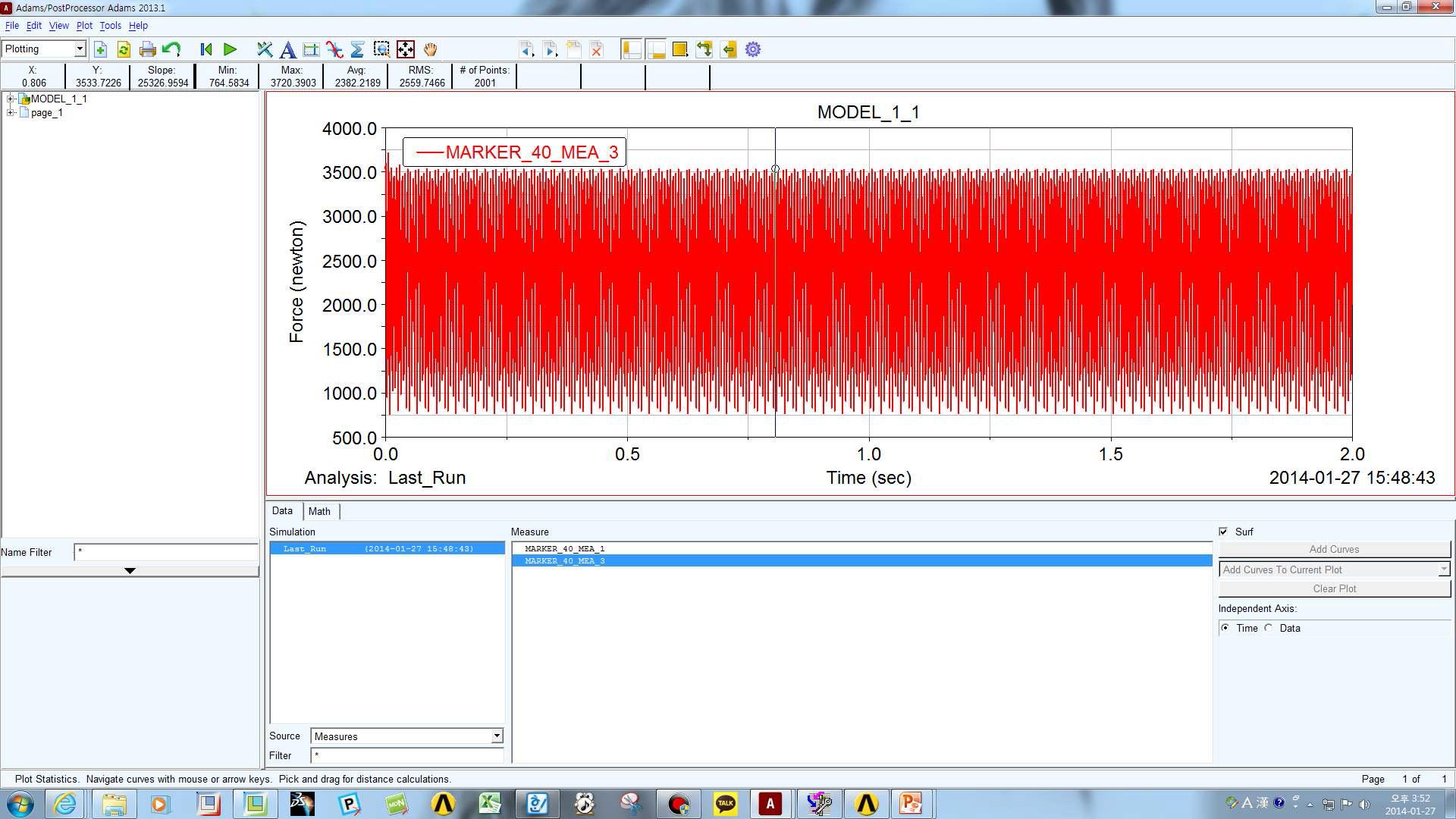
Task: Open the Plot menu
Action: click(84, 26)
